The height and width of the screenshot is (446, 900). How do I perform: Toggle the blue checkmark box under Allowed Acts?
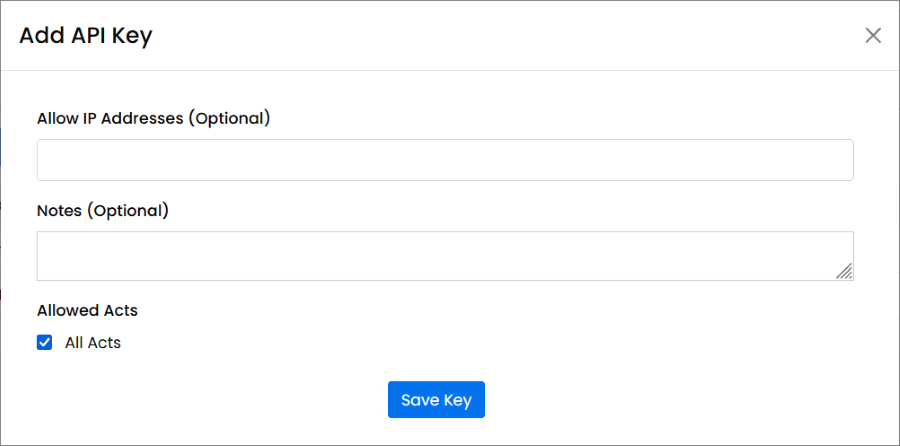pos(45,343)
